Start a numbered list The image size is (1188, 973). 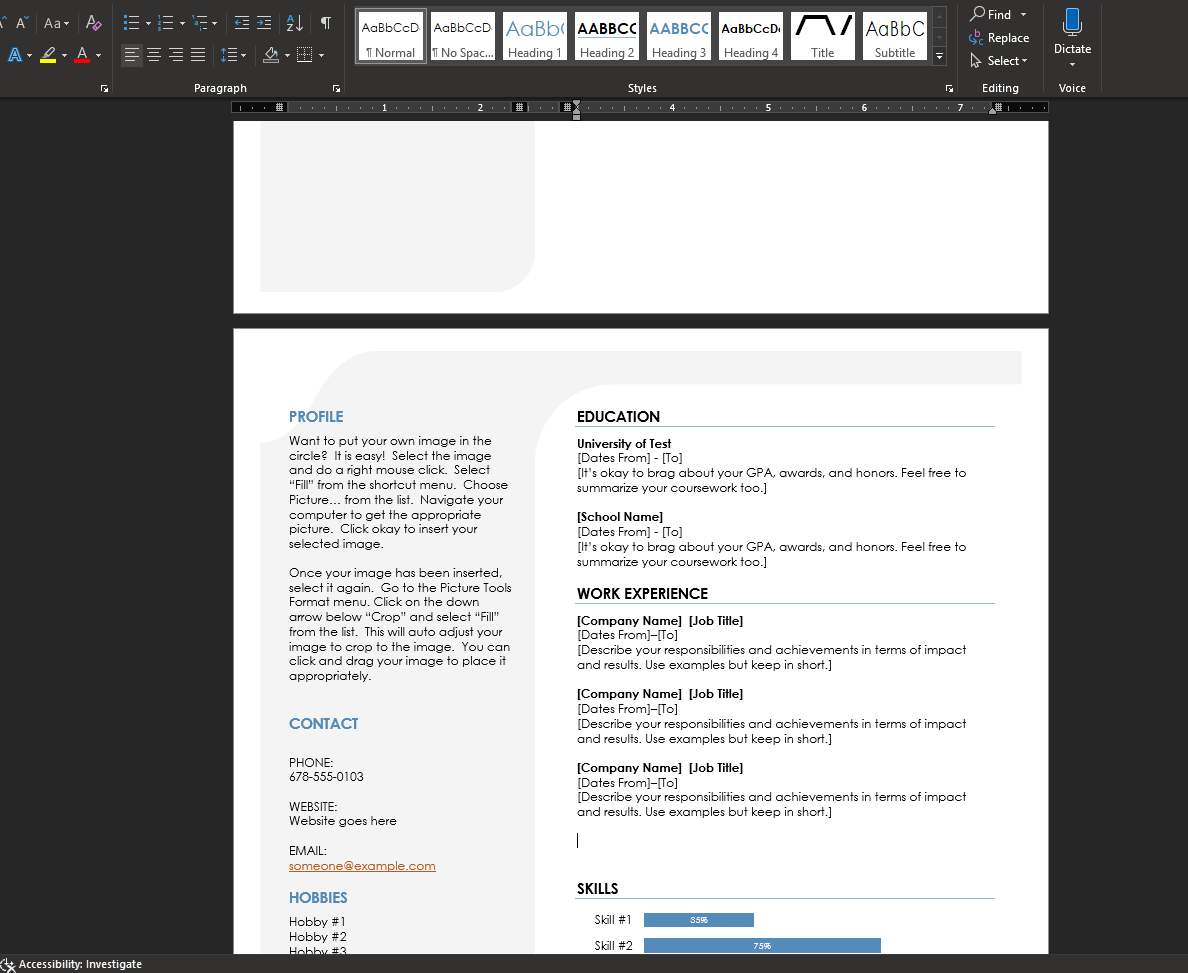pyautogui.click(x=166, y=23)
